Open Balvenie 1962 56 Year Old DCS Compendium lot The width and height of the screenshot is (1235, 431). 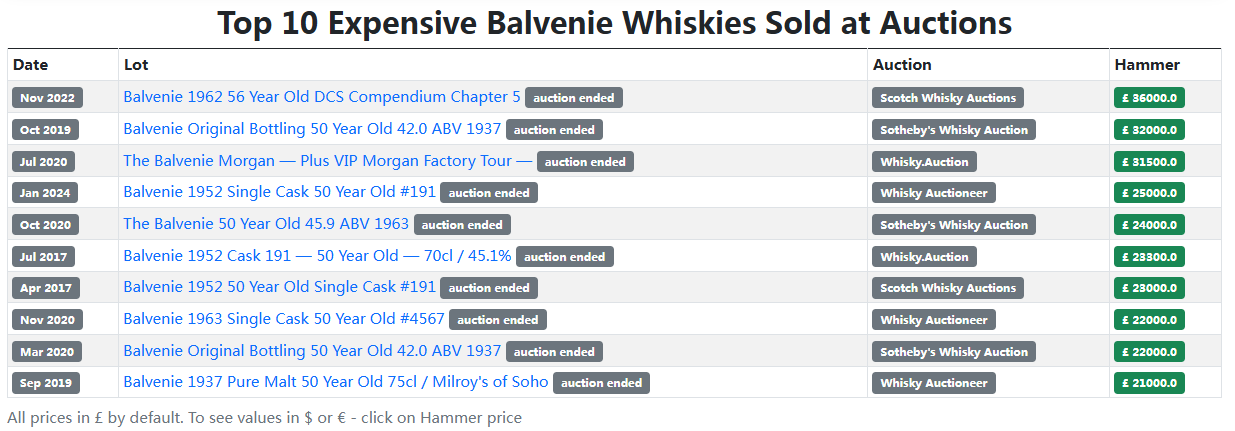point(321,97)
